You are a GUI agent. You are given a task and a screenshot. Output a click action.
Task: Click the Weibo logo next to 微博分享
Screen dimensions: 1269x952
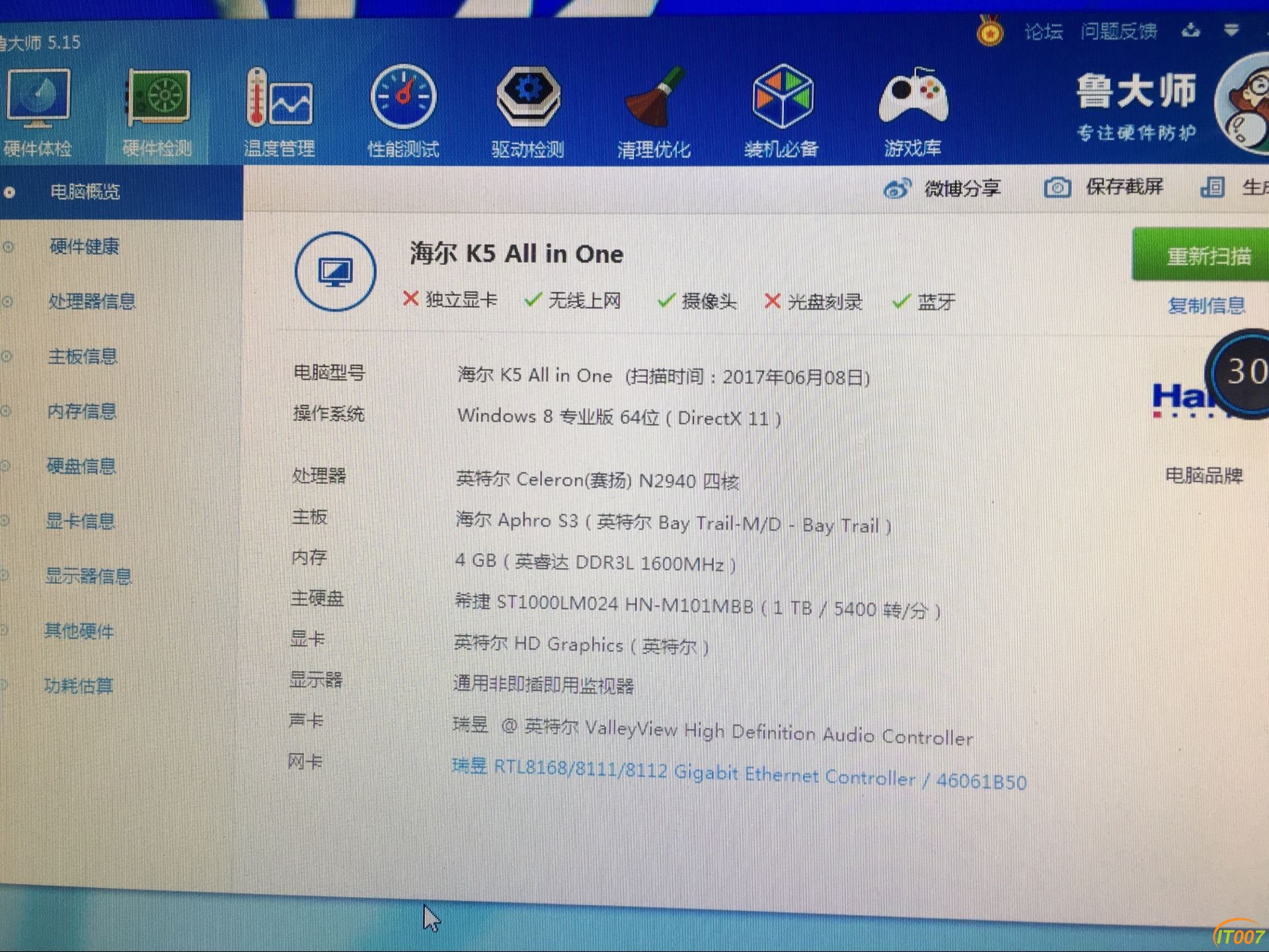897,189
